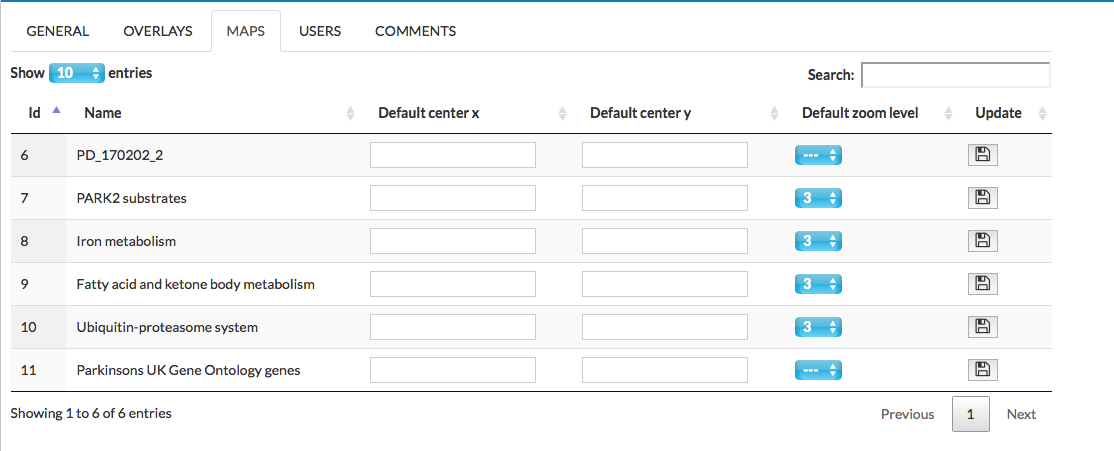The height and width of the screenshot is (451, 1114).
Task: Open zoom dropdown for Ubiquitin-proteasome system
Action: coord(818,327)
